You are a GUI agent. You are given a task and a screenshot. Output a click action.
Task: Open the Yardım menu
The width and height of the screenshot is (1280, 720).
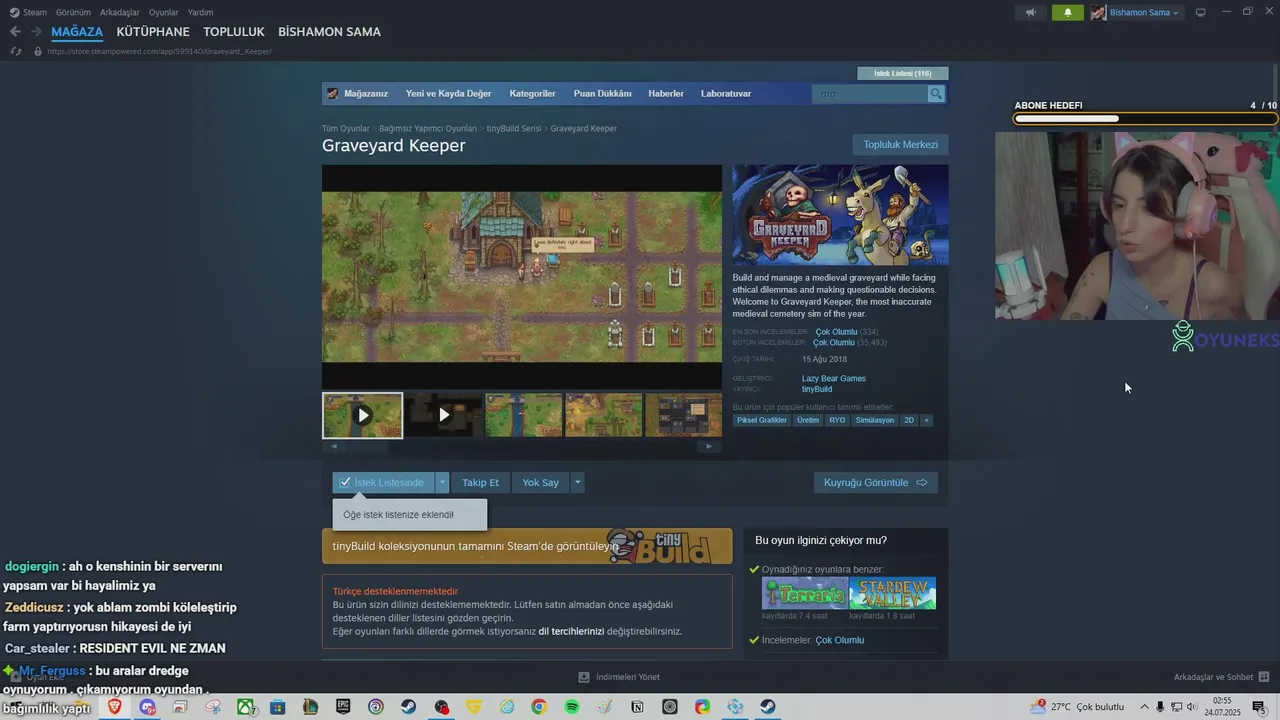coord(200,12)
